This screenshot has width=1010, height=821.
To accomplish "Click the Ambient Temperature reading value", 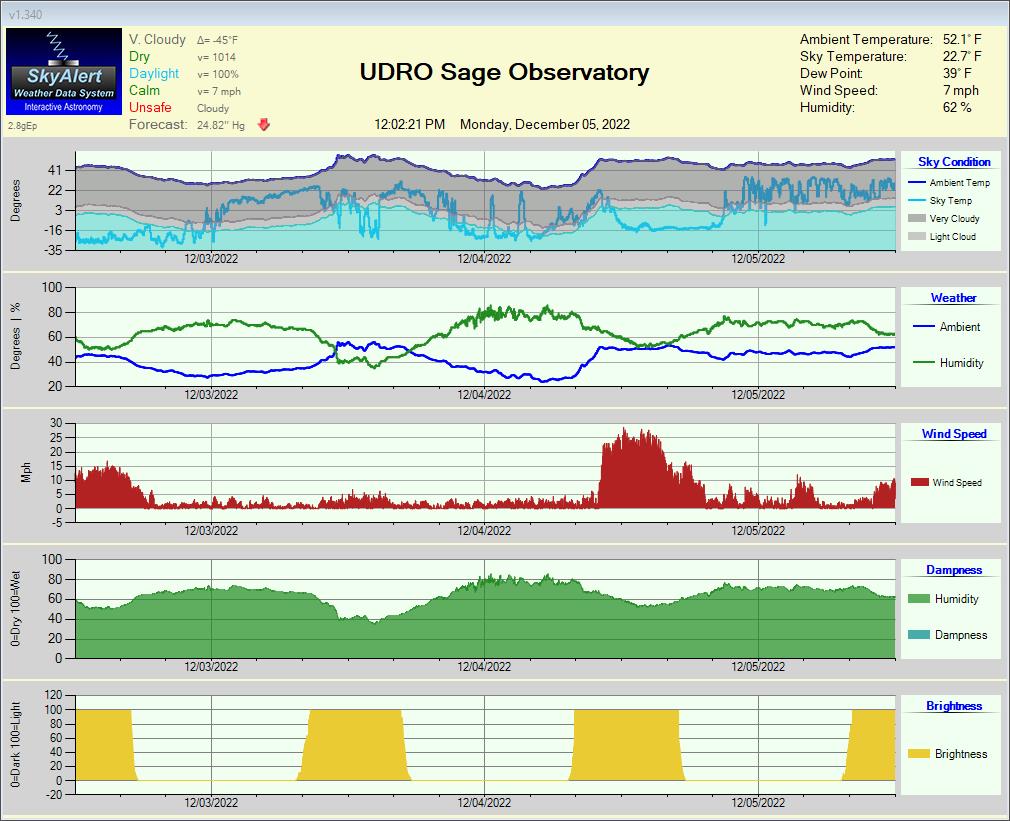I will (x=962, y=39).
